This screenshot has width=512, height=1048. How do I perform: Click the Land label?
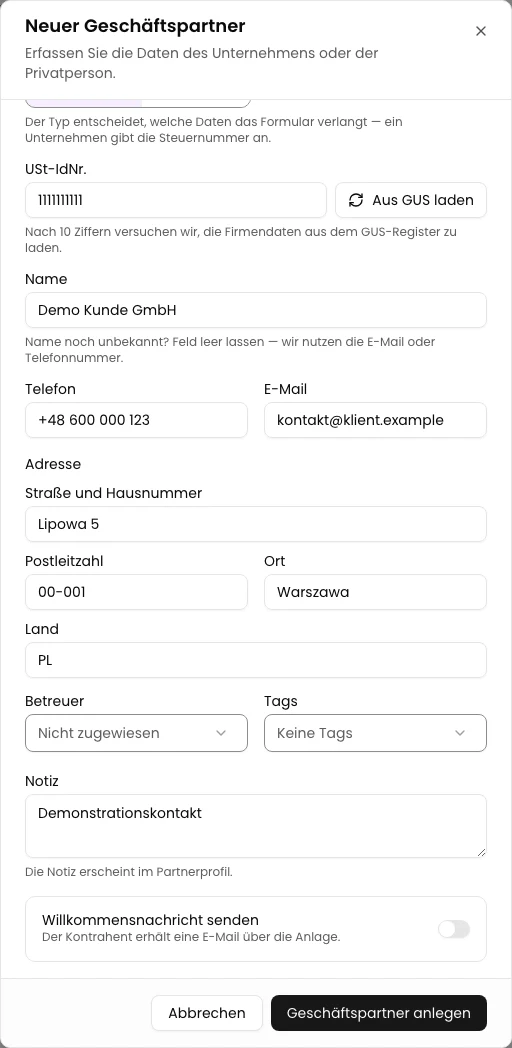(x=42, y=630)
